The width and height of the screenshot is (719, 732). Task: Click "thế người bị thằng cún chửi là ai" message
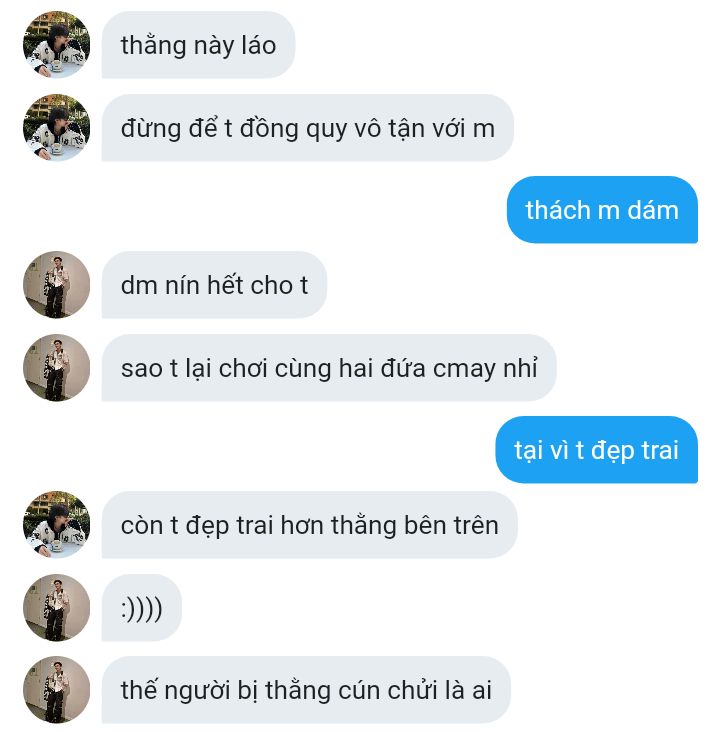306,690
